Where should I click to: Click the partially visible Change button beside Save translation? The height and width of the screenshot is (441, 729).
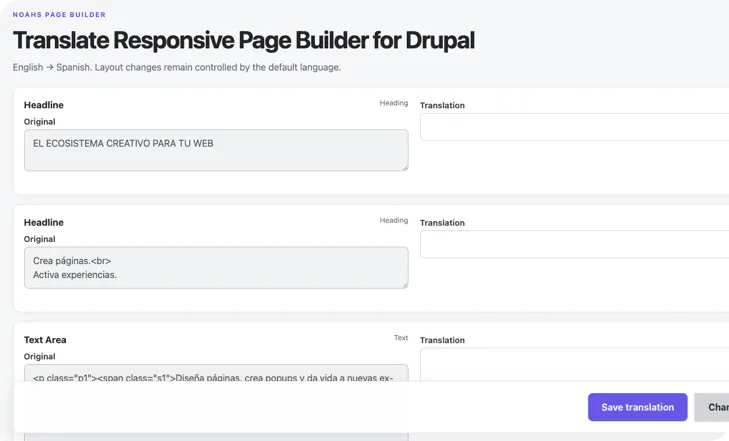point(712,408)
